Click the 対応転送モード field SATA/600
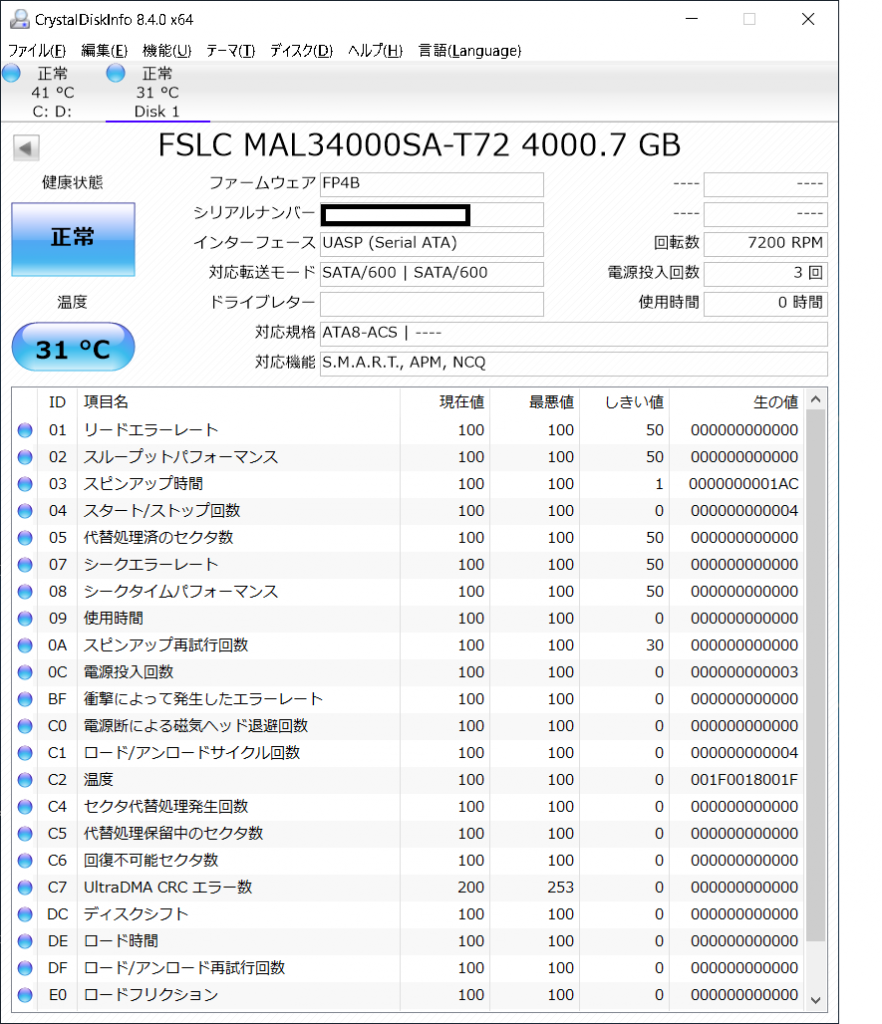 pyautogui.click(x=432, y=274)
